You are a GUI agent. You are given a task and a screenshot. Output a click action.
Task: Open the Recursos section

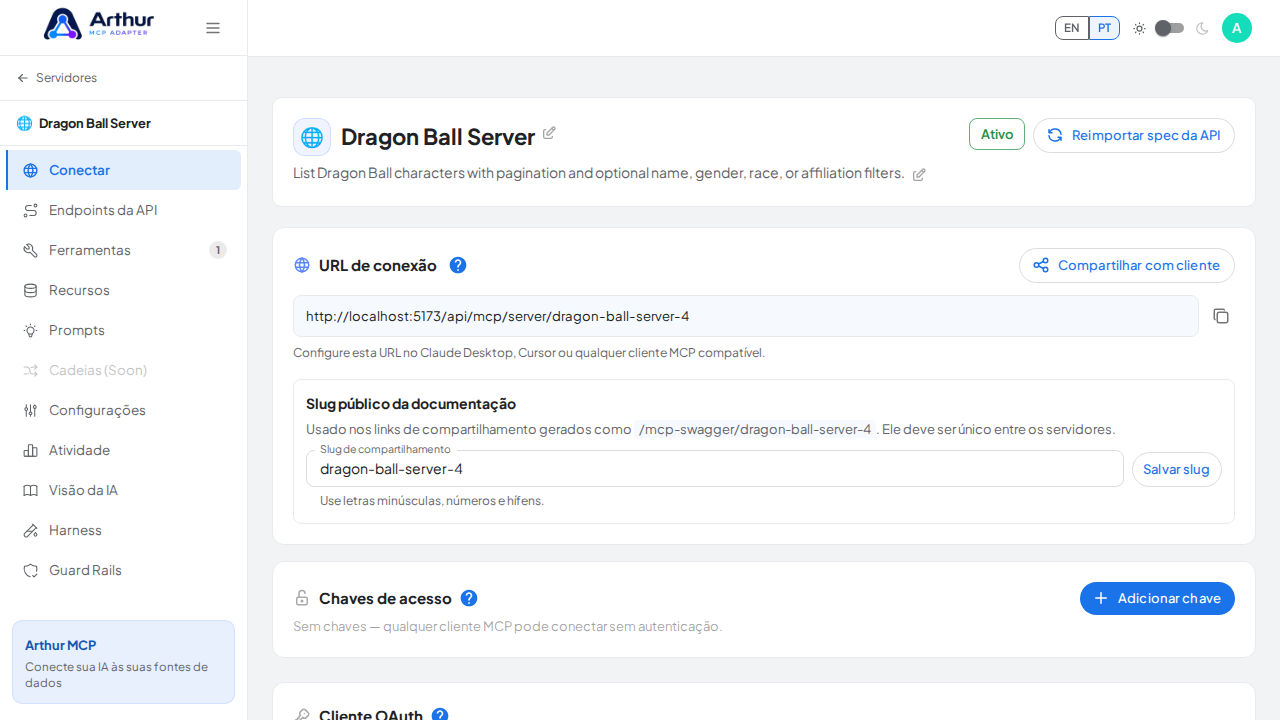click(x=123, y=290)
